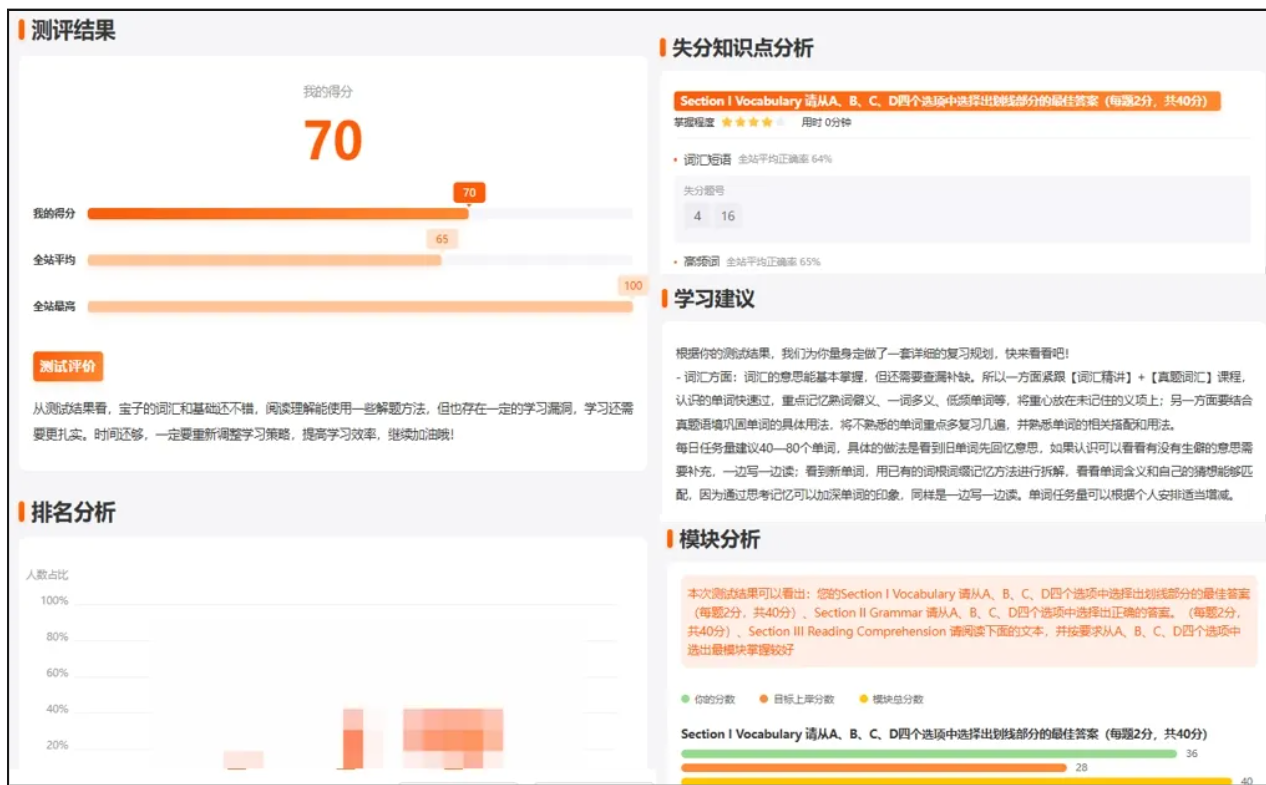Click the orange 70 badge above the score bar
Screen dimensions: 1266x785
[x=469, y=192]
